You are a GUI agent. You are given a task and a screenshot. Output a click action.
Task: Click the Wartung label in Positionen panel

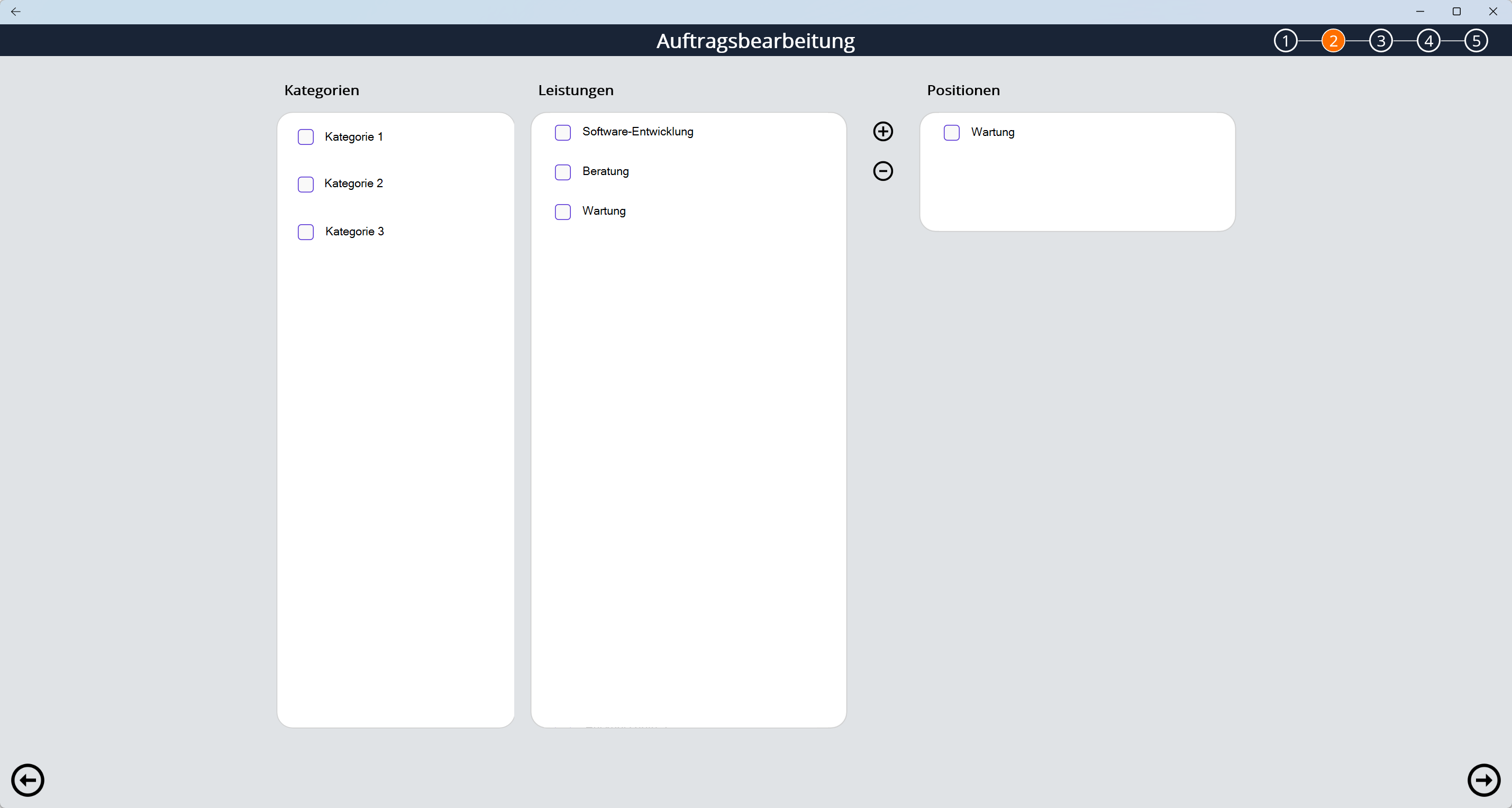(x=992, y=132)
